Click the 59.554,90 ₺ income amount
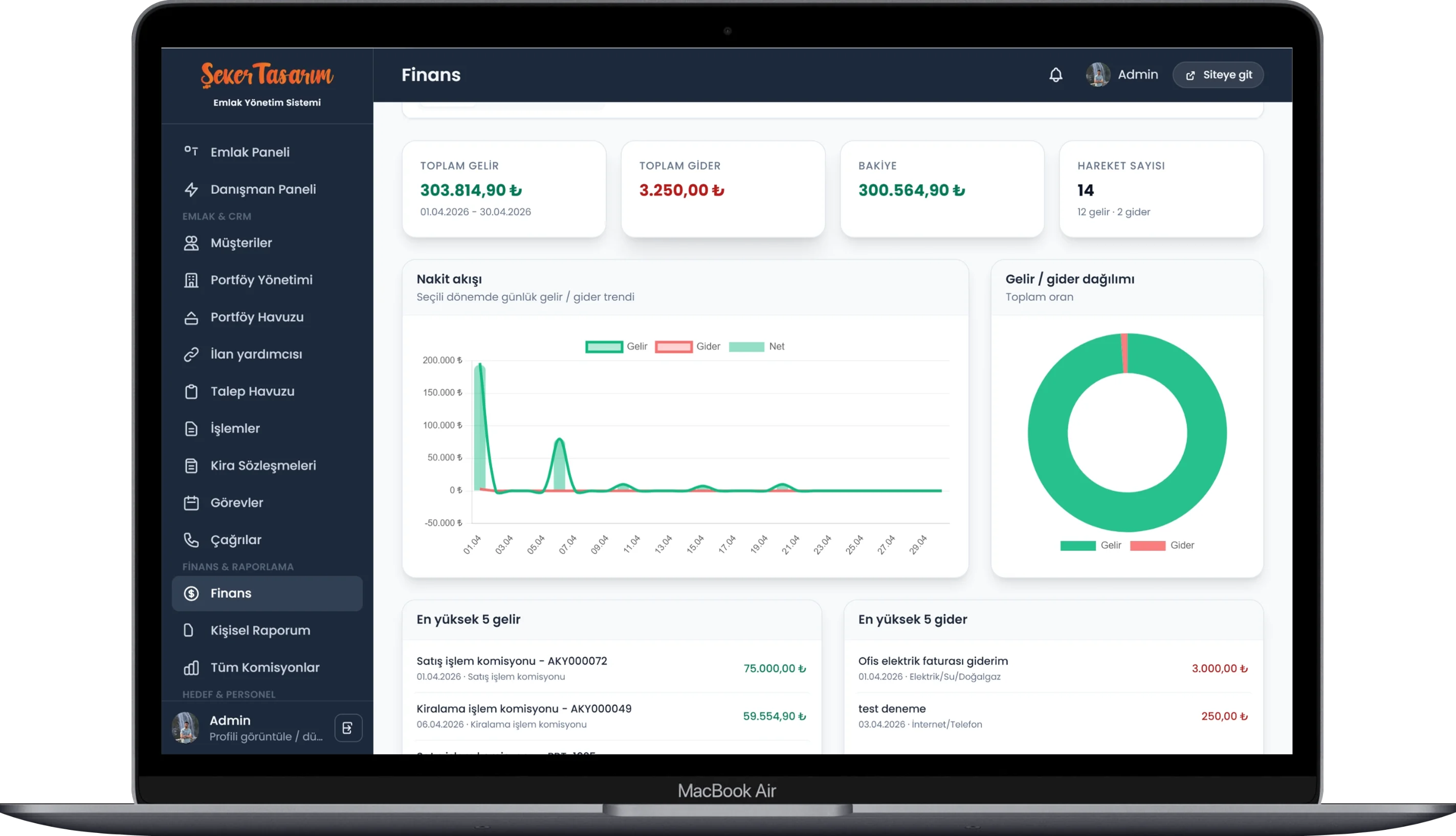1456x836 pixels. click(x=774, y=717)
